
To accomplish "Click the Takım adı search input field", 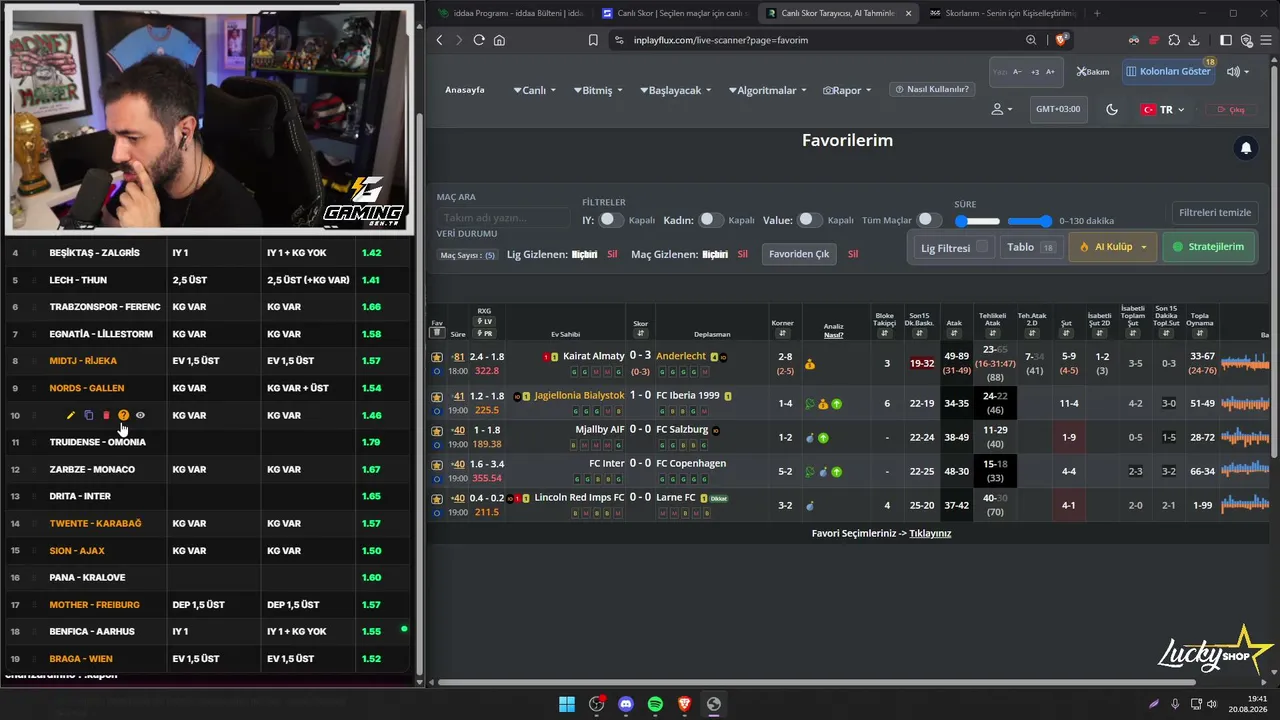I will tap(504, 218).
